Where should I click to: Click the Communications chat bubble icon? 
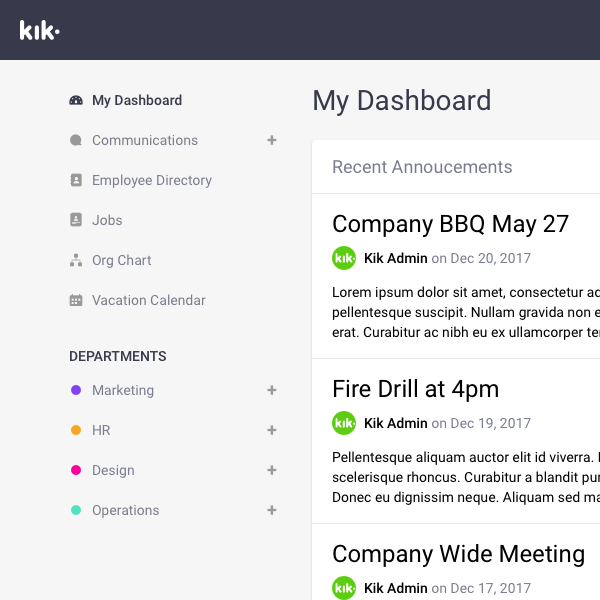[x=76, y=140]
